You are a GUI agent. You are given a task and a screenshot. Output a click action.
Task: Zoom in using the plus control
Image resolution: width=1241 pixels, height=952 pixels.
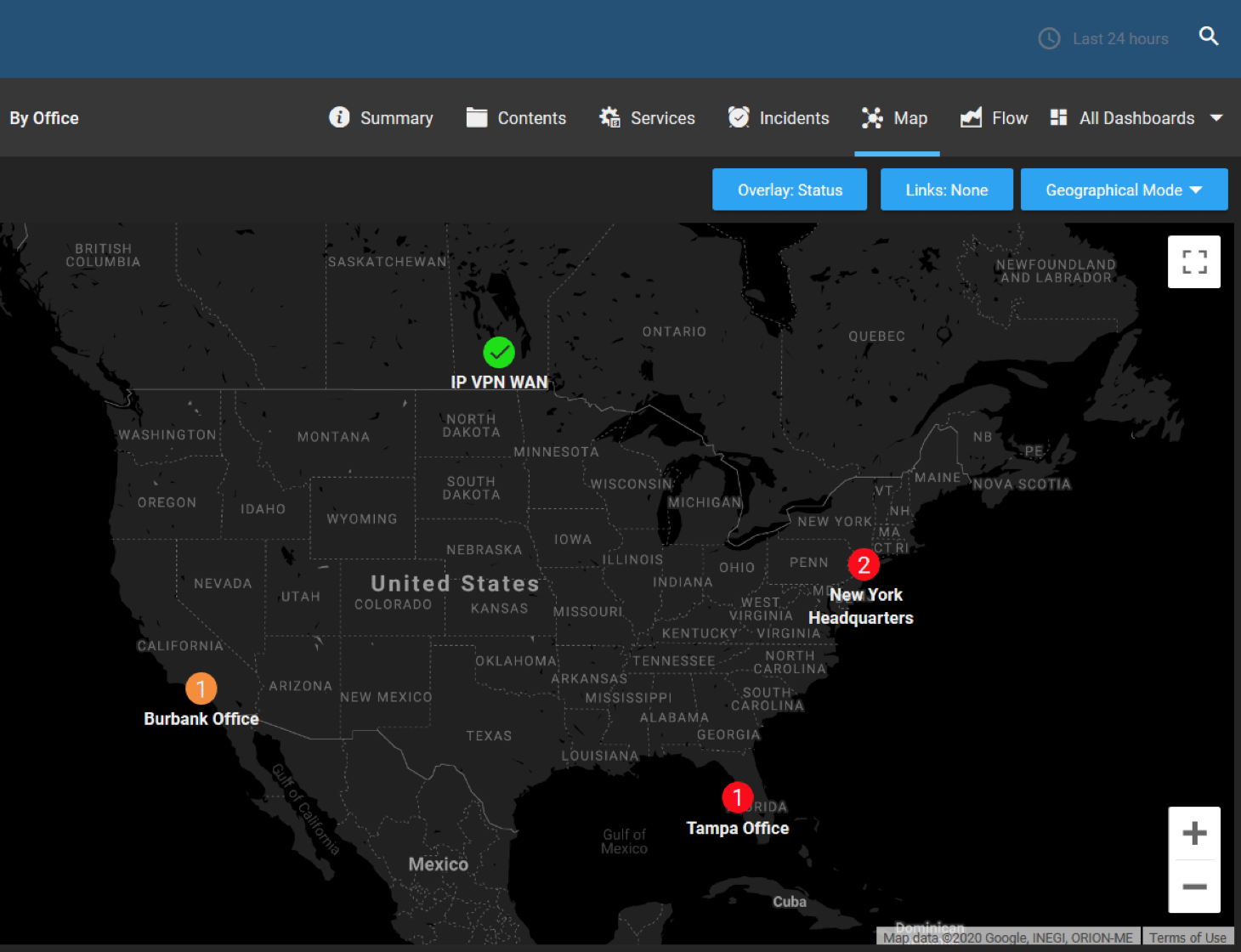click(1194, 832)
